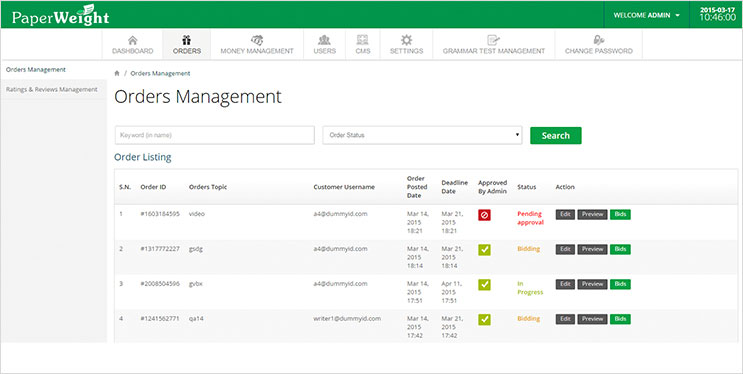Toggle approval checkmark for order #1241562771
The image size is (743, 374).
(x=484, y=319)
